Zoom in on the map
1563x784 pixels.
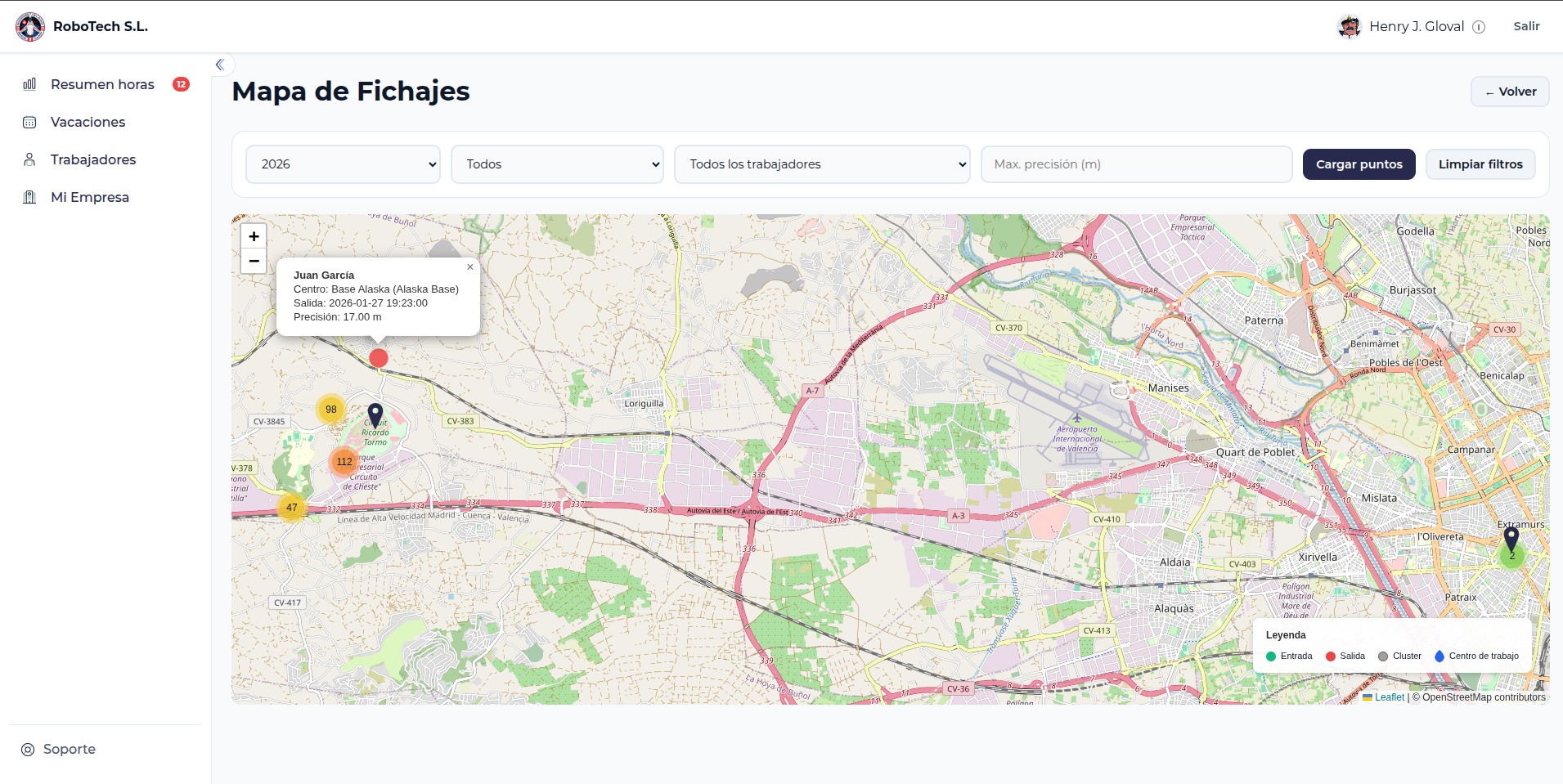tap(254, 236)
